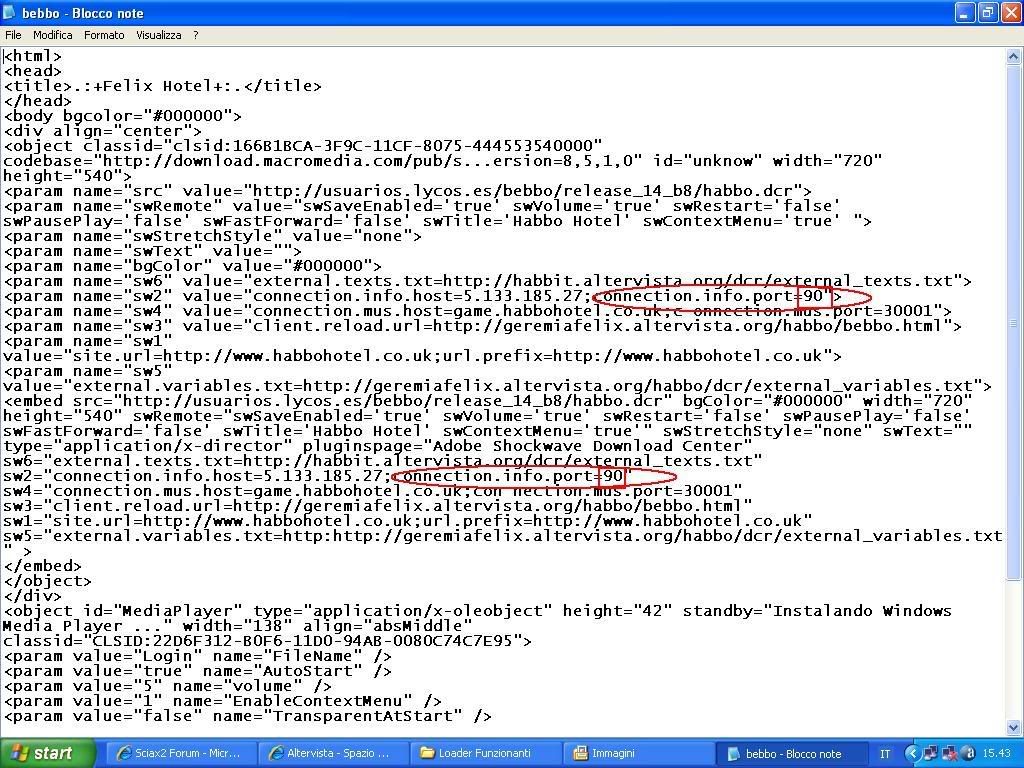The width and height of the screenshot is (1024, 768).
Task: Click the type="application/x-director" line
Action: tap(377, 447)
